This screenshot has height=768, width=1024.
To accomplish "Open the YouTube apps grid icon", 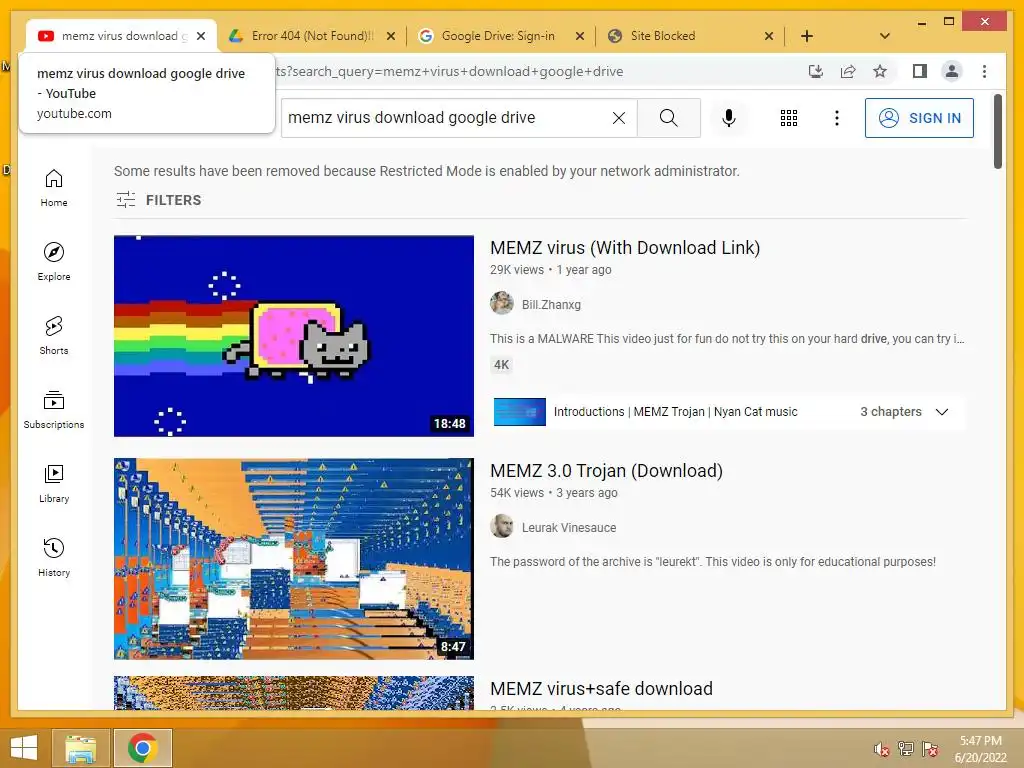I will click(789, 118).
